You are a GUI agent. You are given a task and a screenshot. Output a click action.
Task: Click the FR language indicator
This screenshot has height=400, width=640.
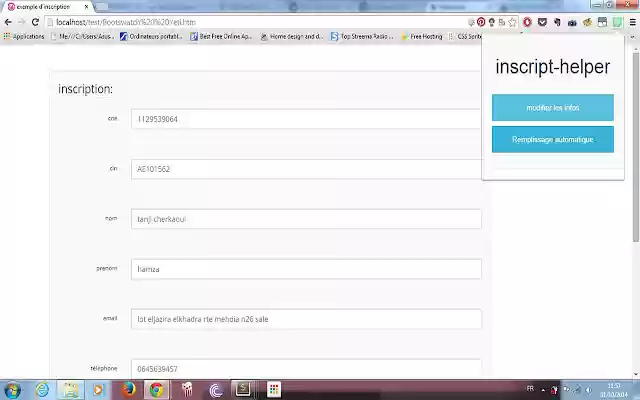tap(530, 389)
